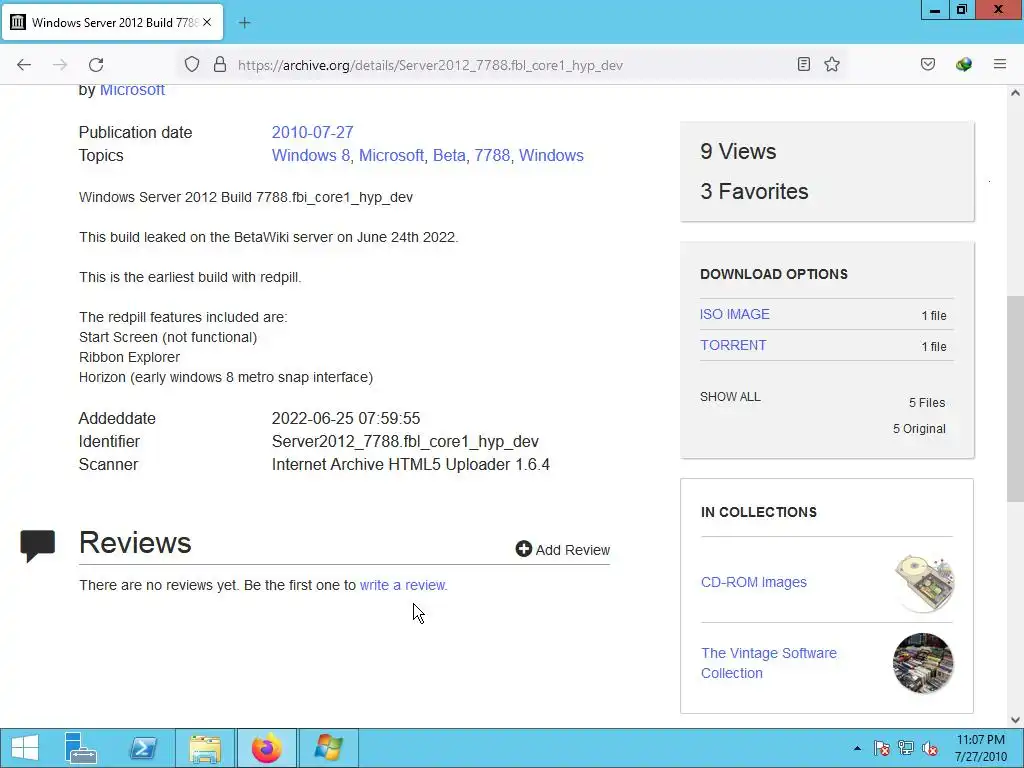The height and width of the screenshot is (768, 1024).
Task: Open the network tray icon
Action: click(x=906, y=748)
